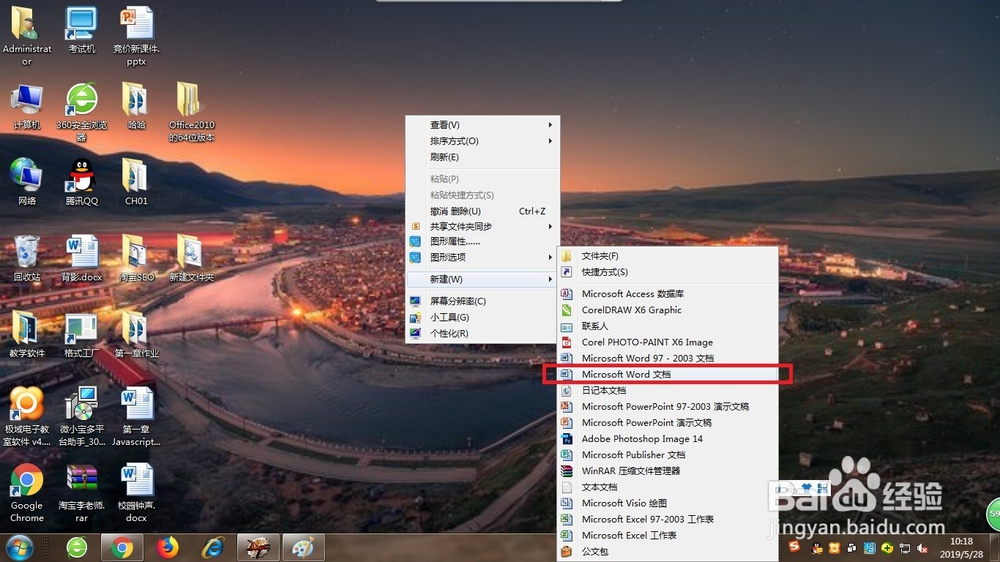
Task: Create new 日记本文档
Action: click(668, 390)
